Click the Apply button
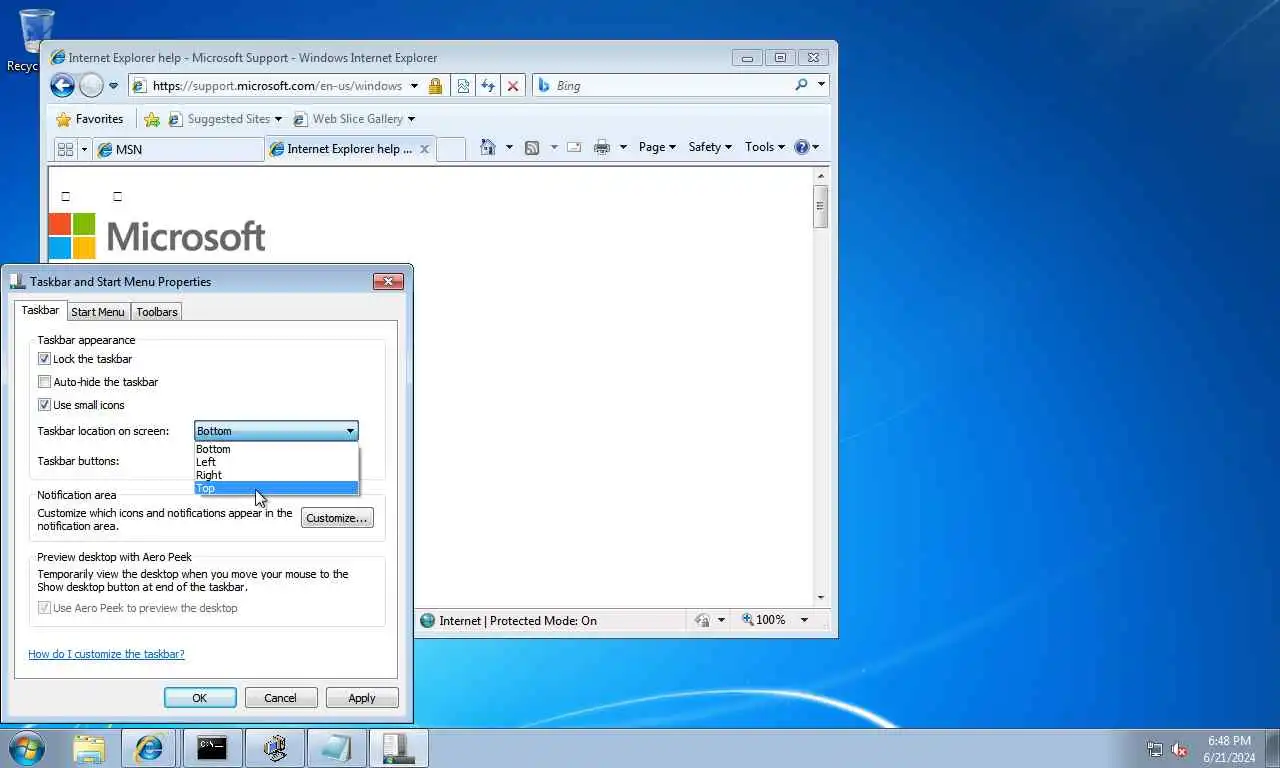1280x768 pixels. click(x=362, y=698)
